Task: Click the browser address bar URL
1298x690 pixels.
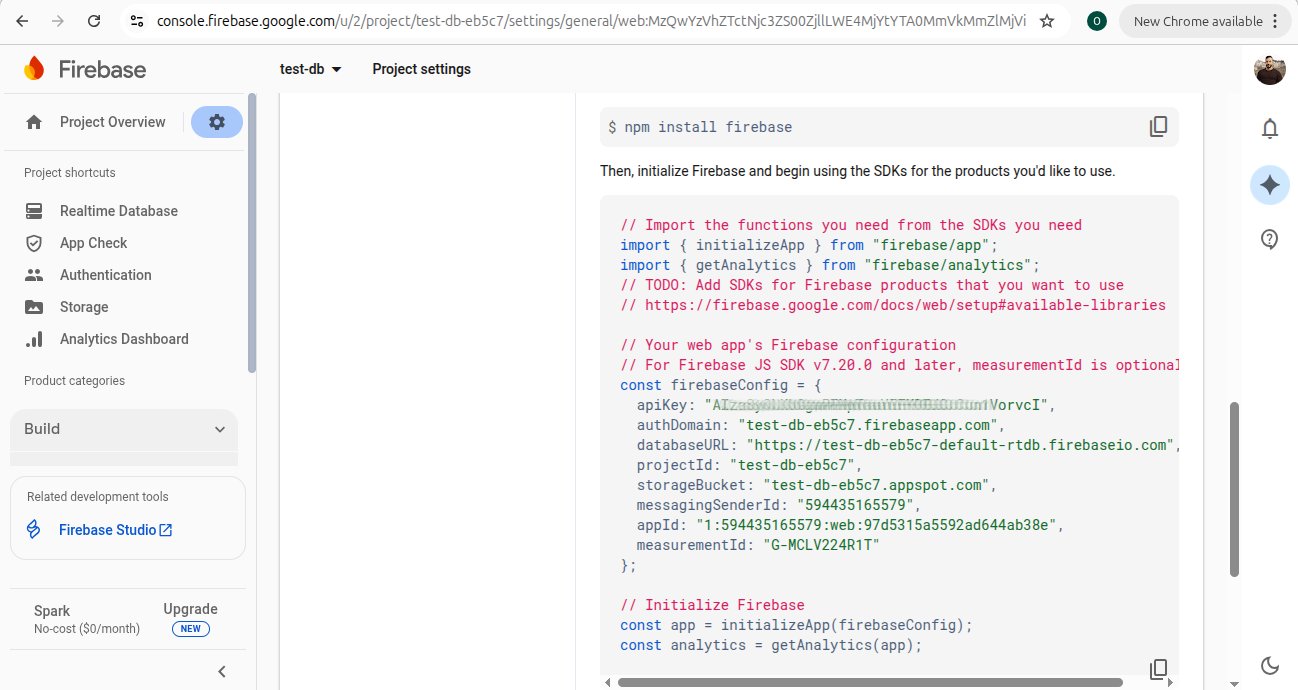Action: point(590,21)
